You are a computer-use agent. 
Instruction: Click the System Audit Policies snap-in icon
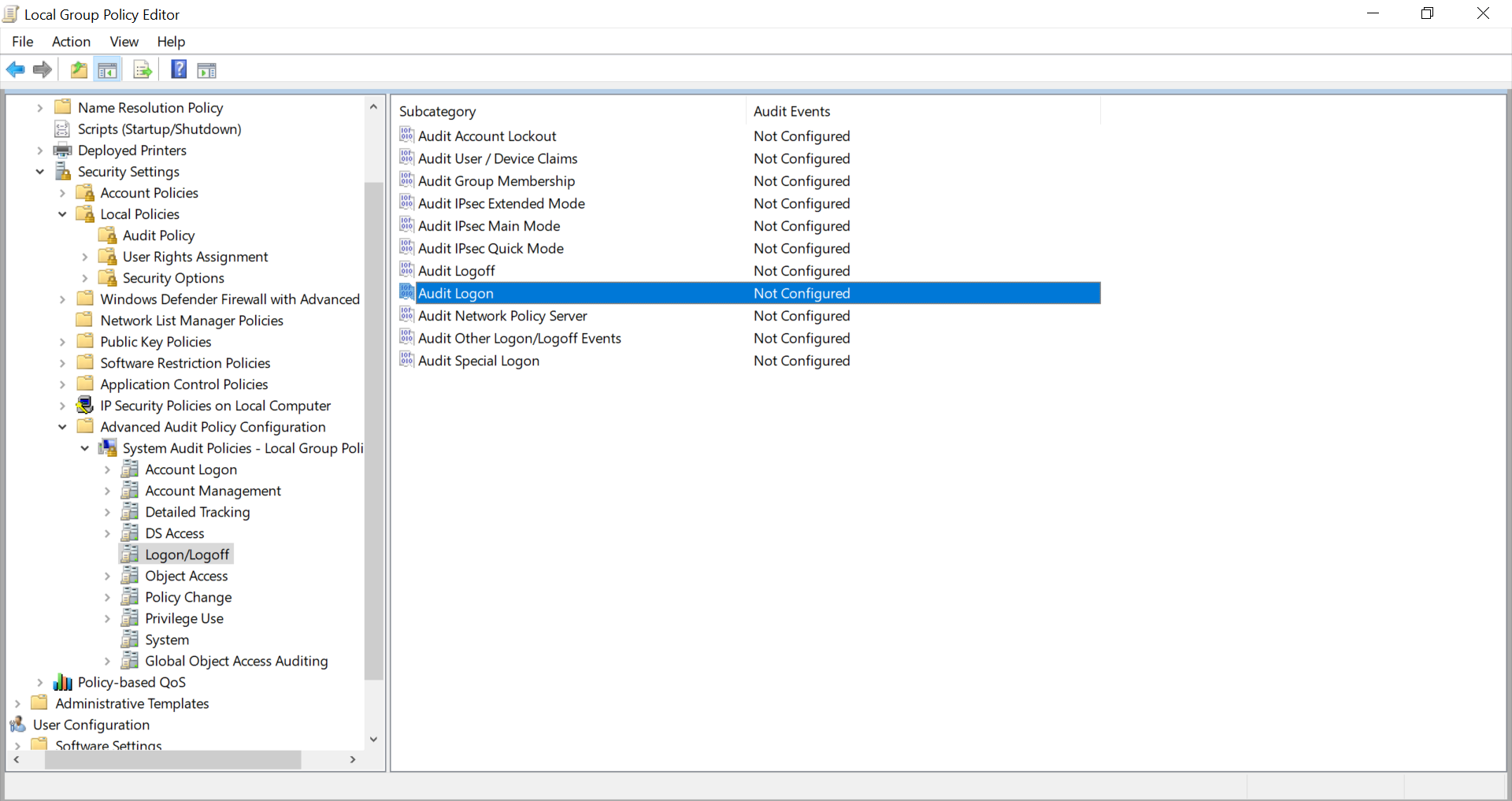coord(107,447)
